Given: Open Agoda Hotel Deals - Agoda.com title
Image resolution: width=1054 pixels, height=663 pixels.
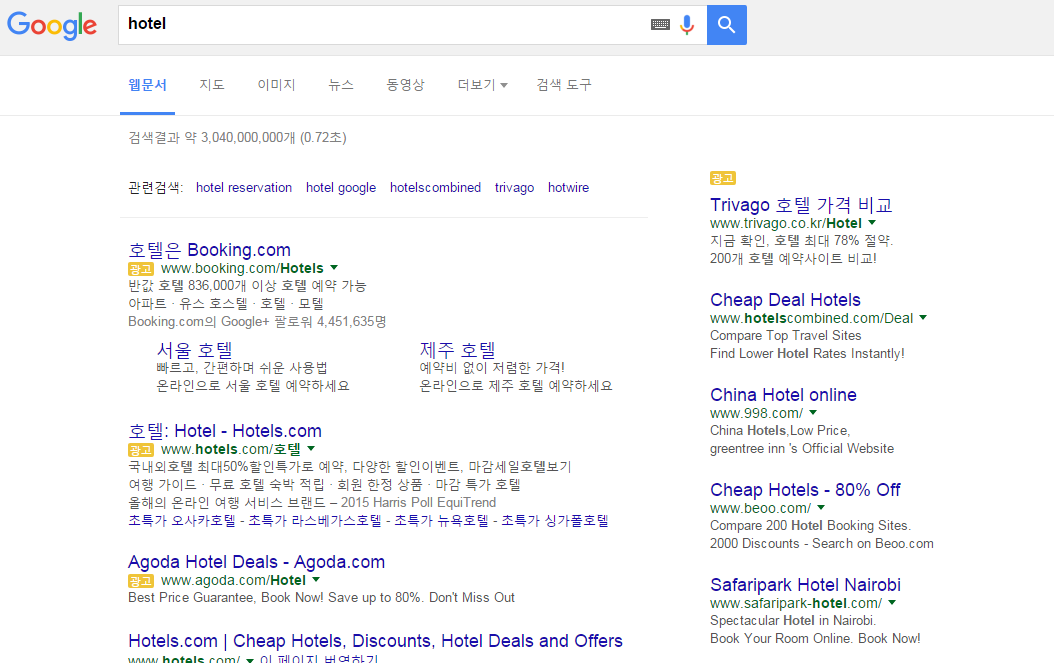Looking at the screenshot, I should [x=256, y=562].
